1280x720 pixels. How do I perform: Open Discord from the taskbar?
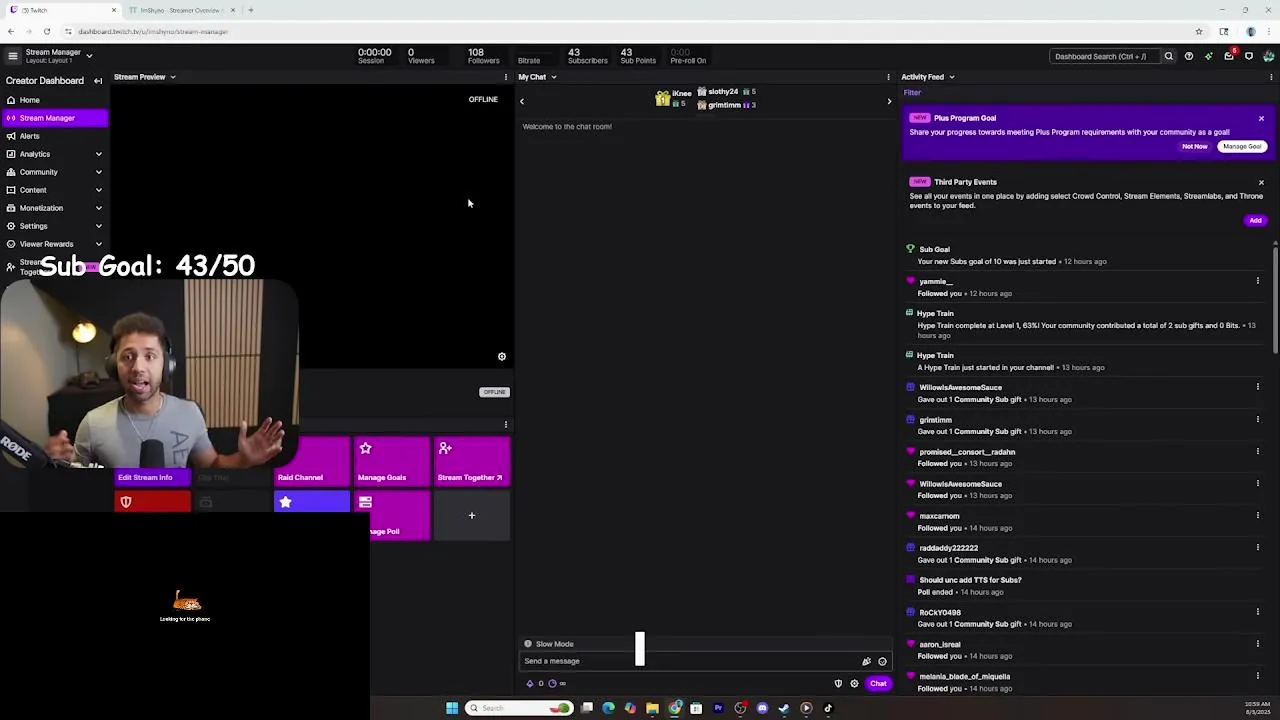(x=762, y=708)
